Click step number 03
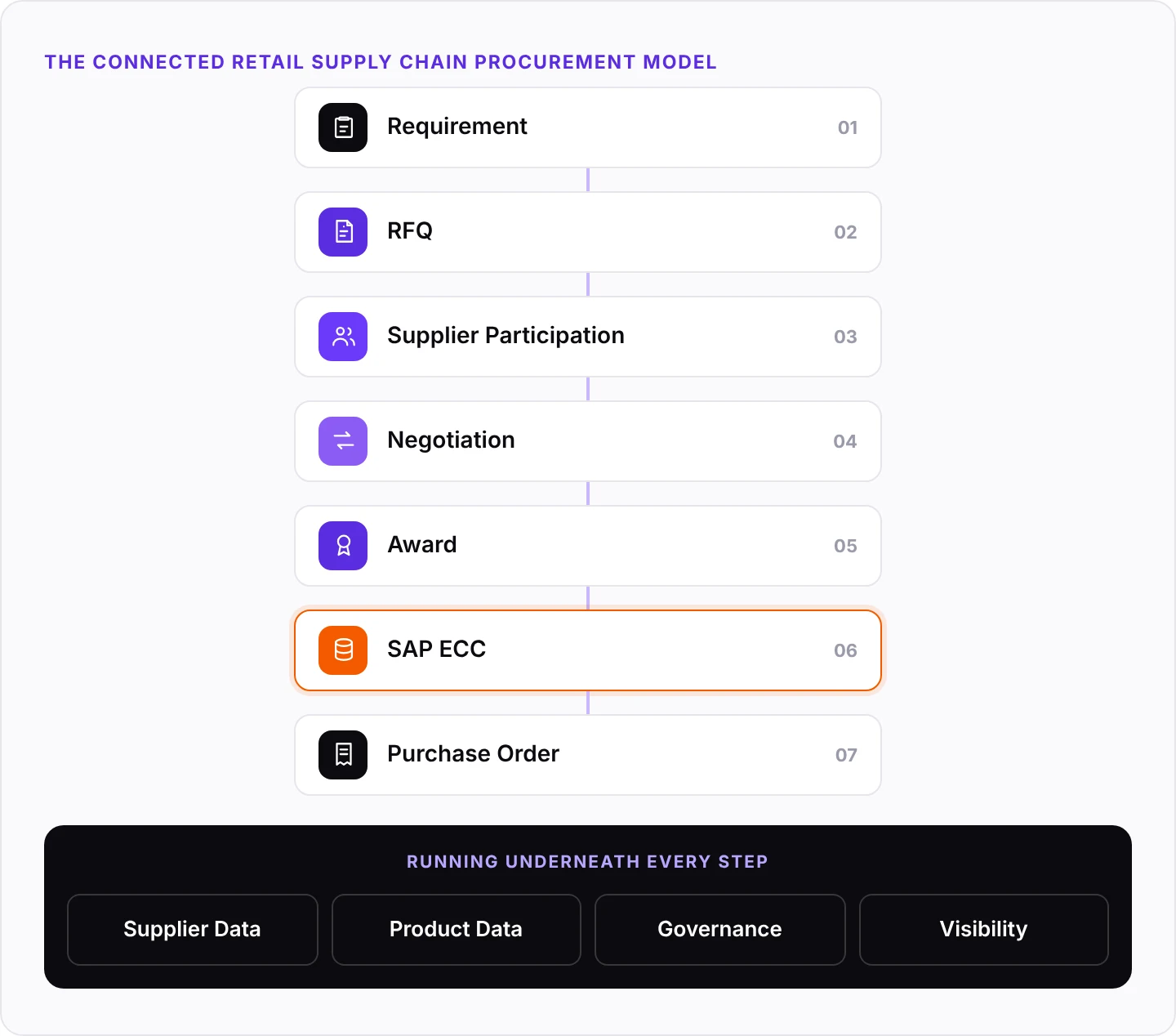Image resolution: width=1176 pixels, height=1036 pixels. (x=846, y=337)
